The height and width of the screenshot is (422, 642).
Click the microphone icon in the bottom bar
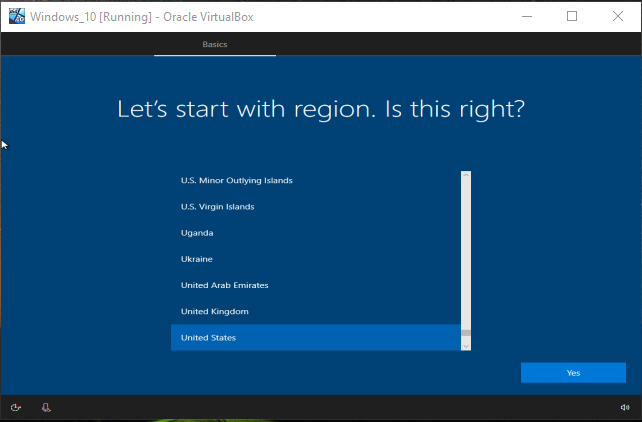[x=46, y=407]
